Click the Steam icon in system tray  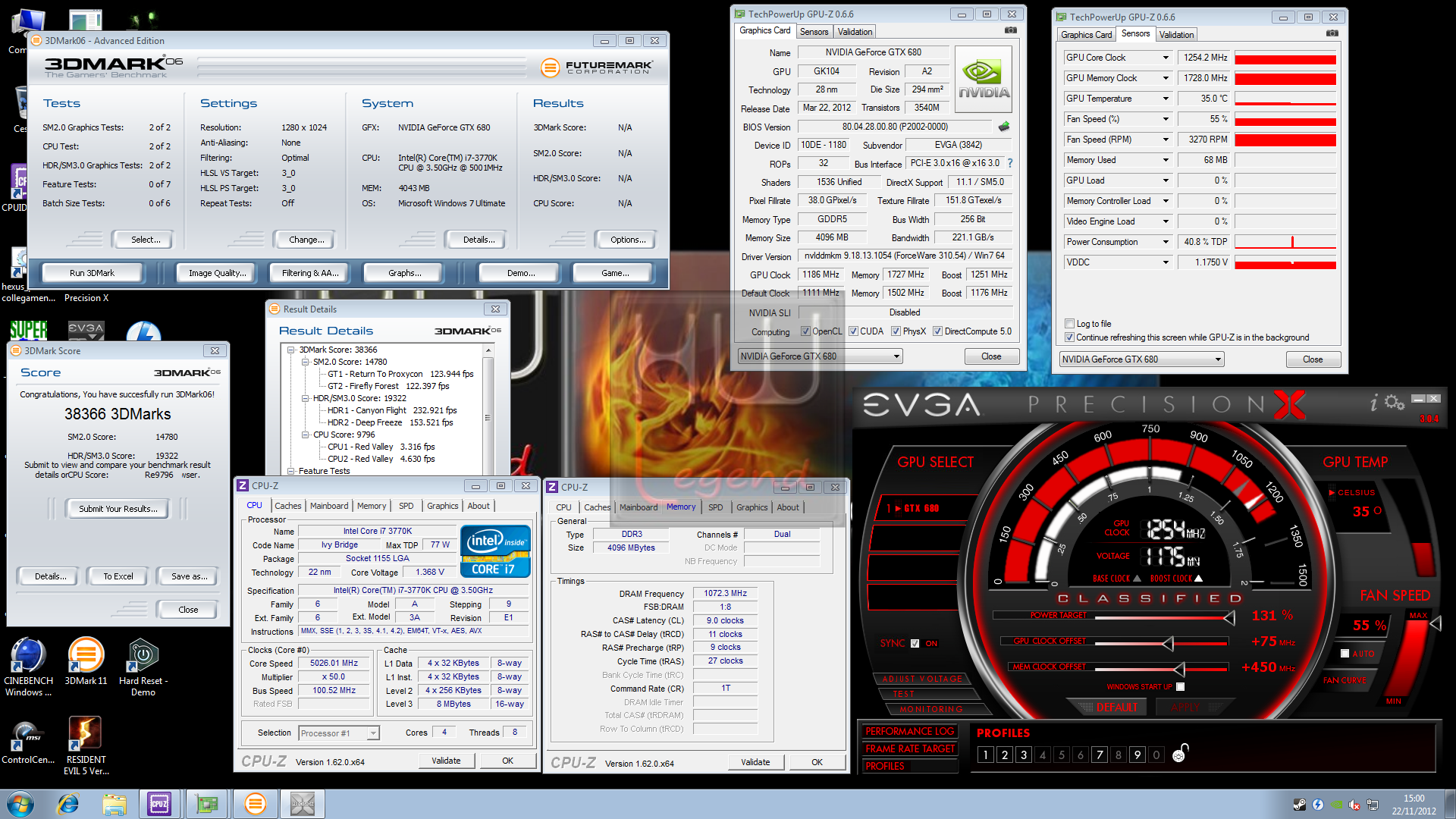click(1299, 805)
